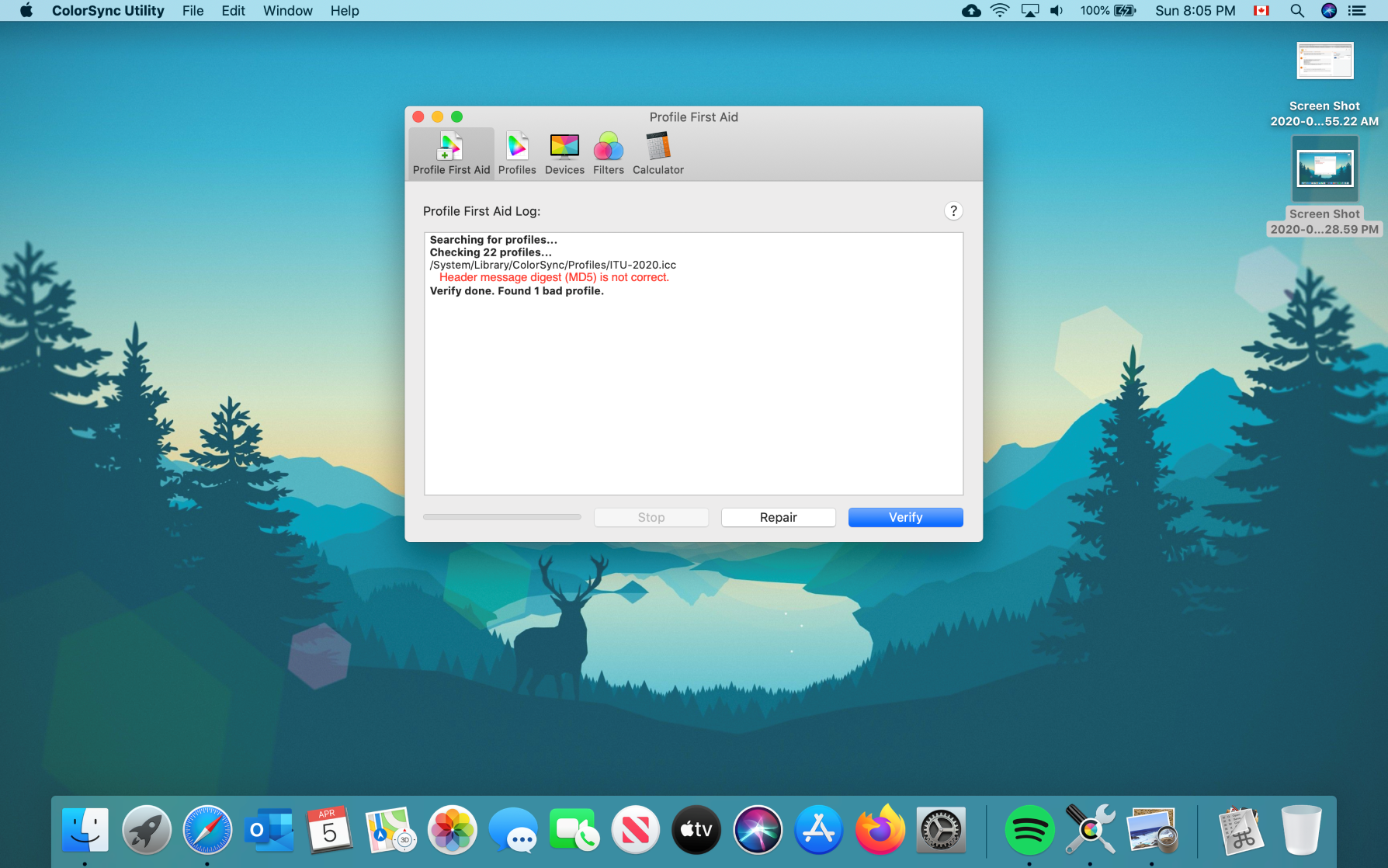The height and width of the screenshot is (868, 1388).
Task: Launch Siri from the Dock
Action: point(758,830)
